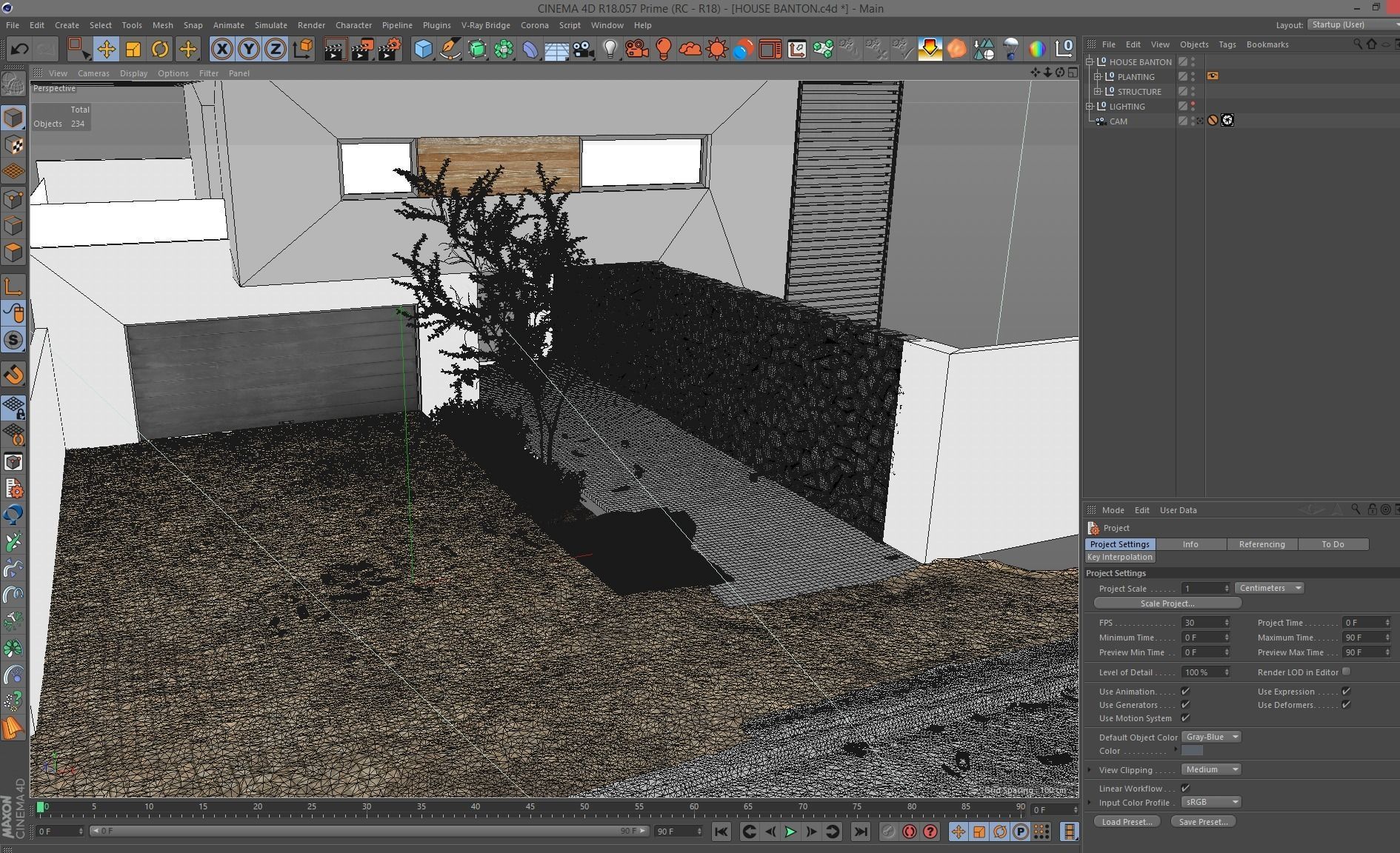Screen dimensions: 1400x853
Task: Switch to the Referencing tab
Action: pos(1262,544)
